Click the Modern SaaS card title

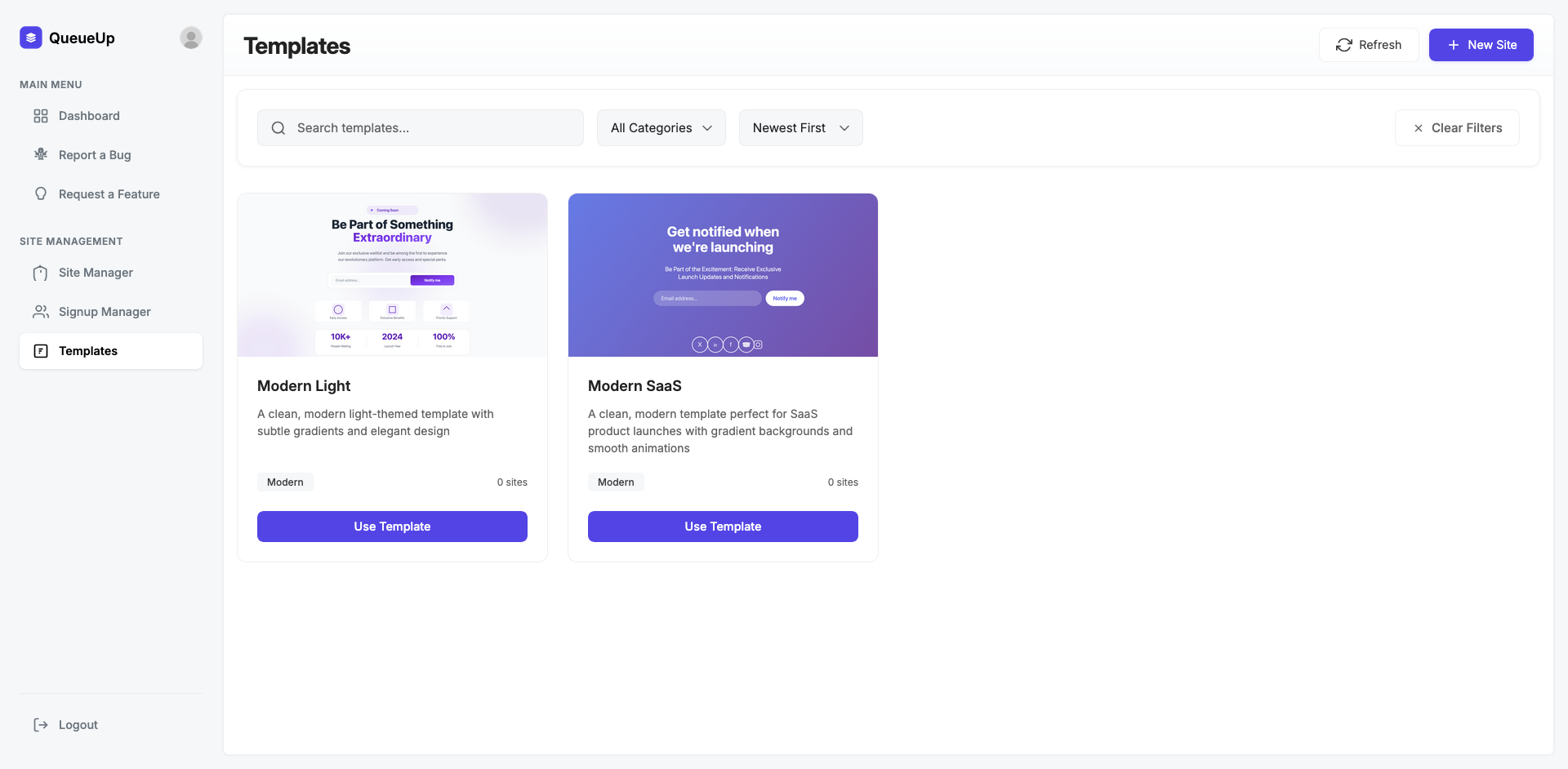[635, 386]
